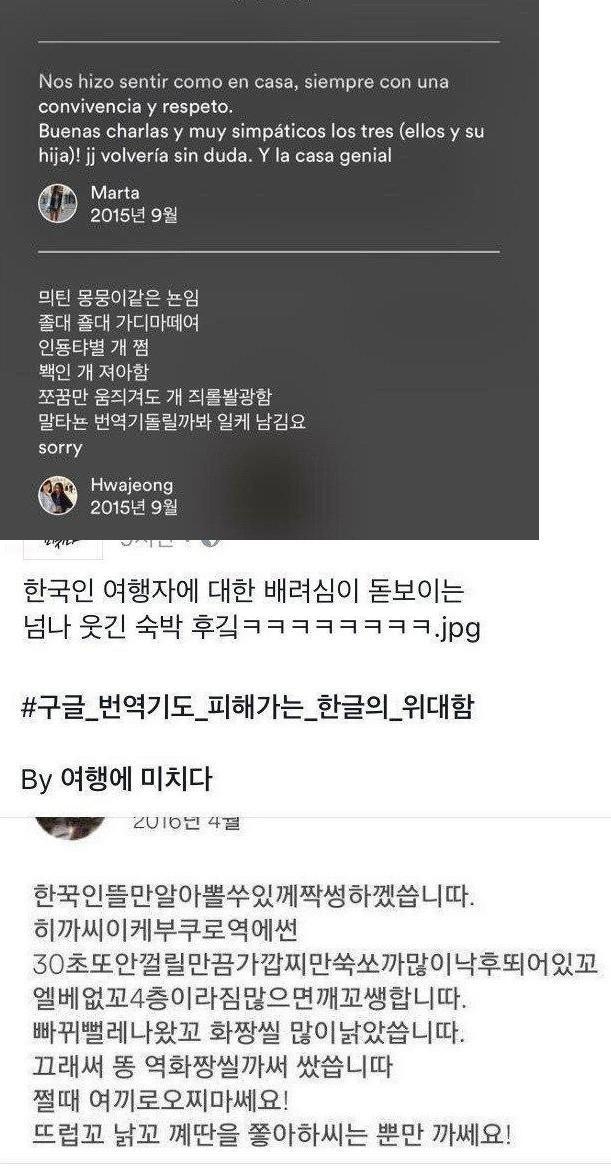This screenshot has width=611, height=1169.
Task: Click the reviewer name Hwajeong
Action: pos(132,485)
